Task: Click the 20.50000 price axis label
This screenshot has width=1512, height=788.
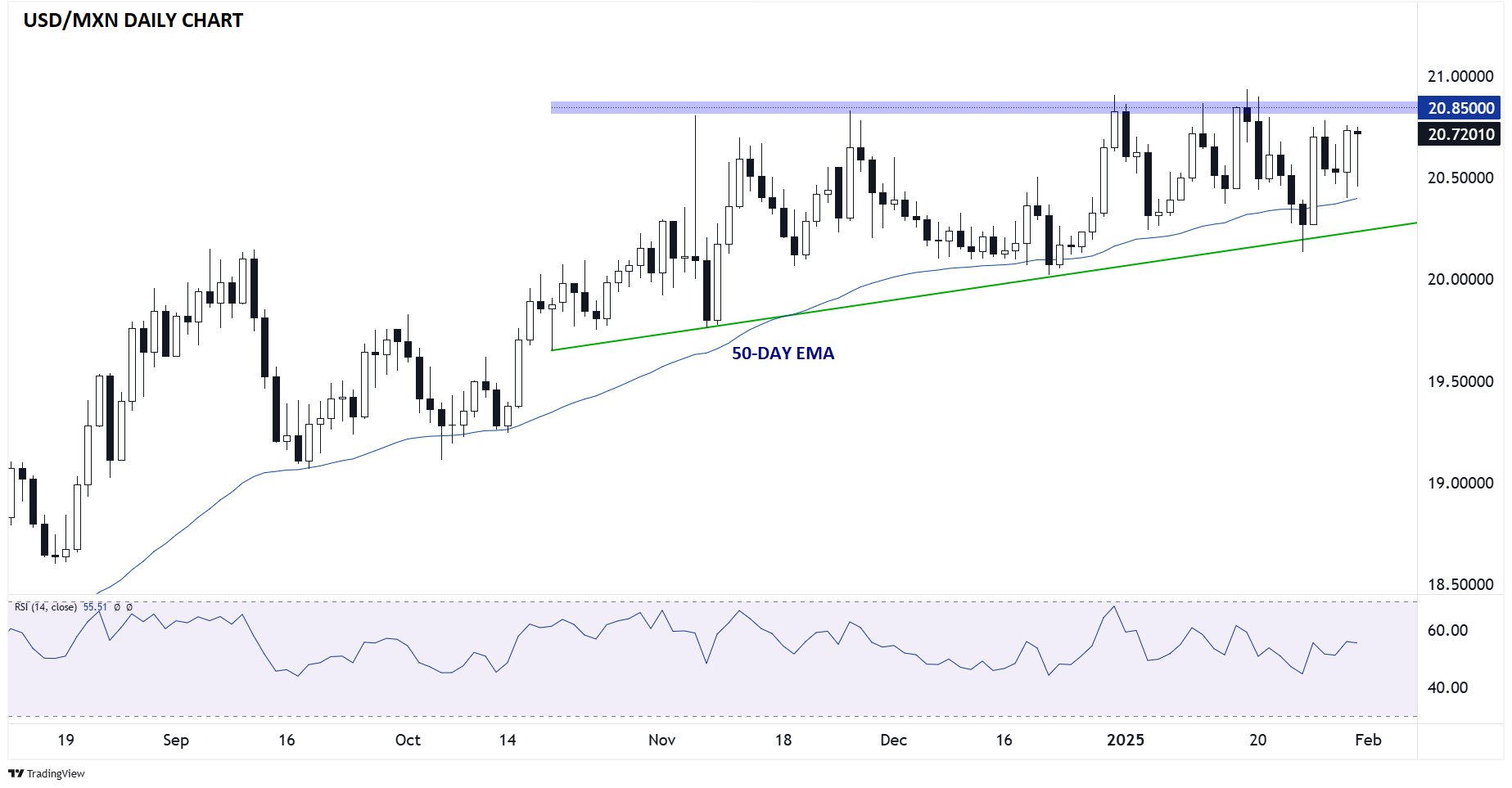Action: 1460,178
